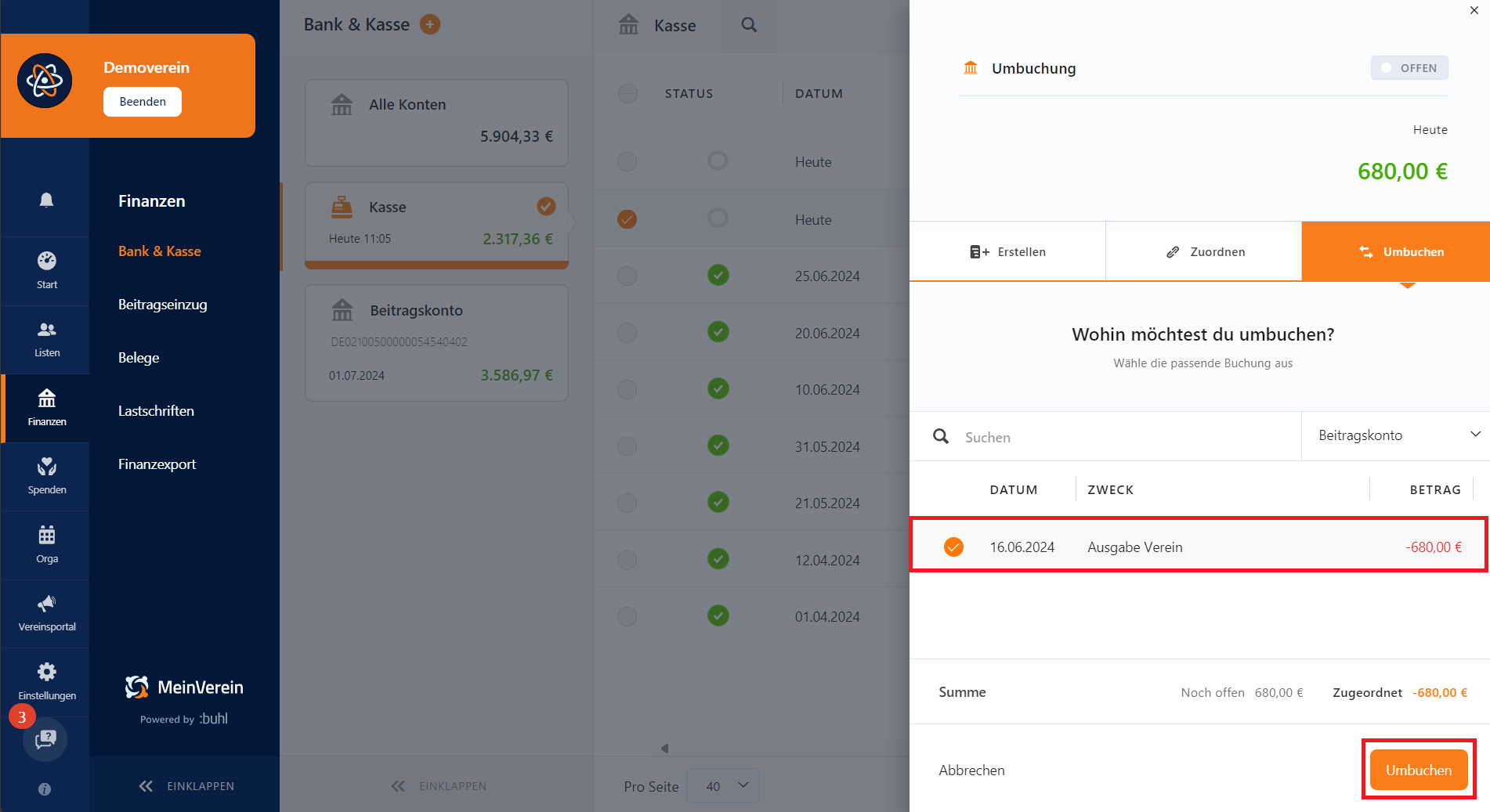Click the open status circle of first Heute row

[718, 161]
